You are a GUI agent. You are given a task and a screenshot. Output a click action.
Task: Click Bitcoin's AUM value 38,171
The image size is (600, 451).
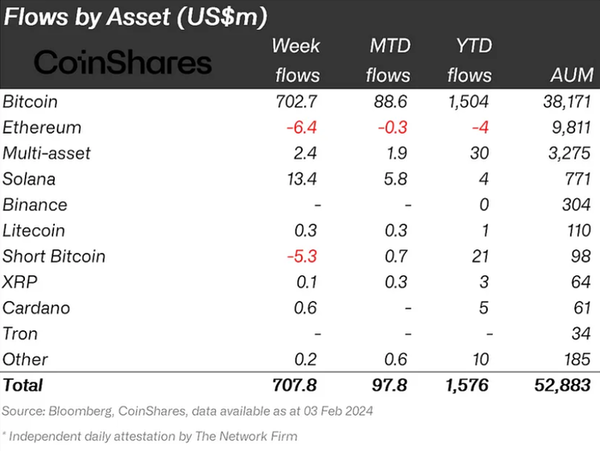click(x=567, y=101)
